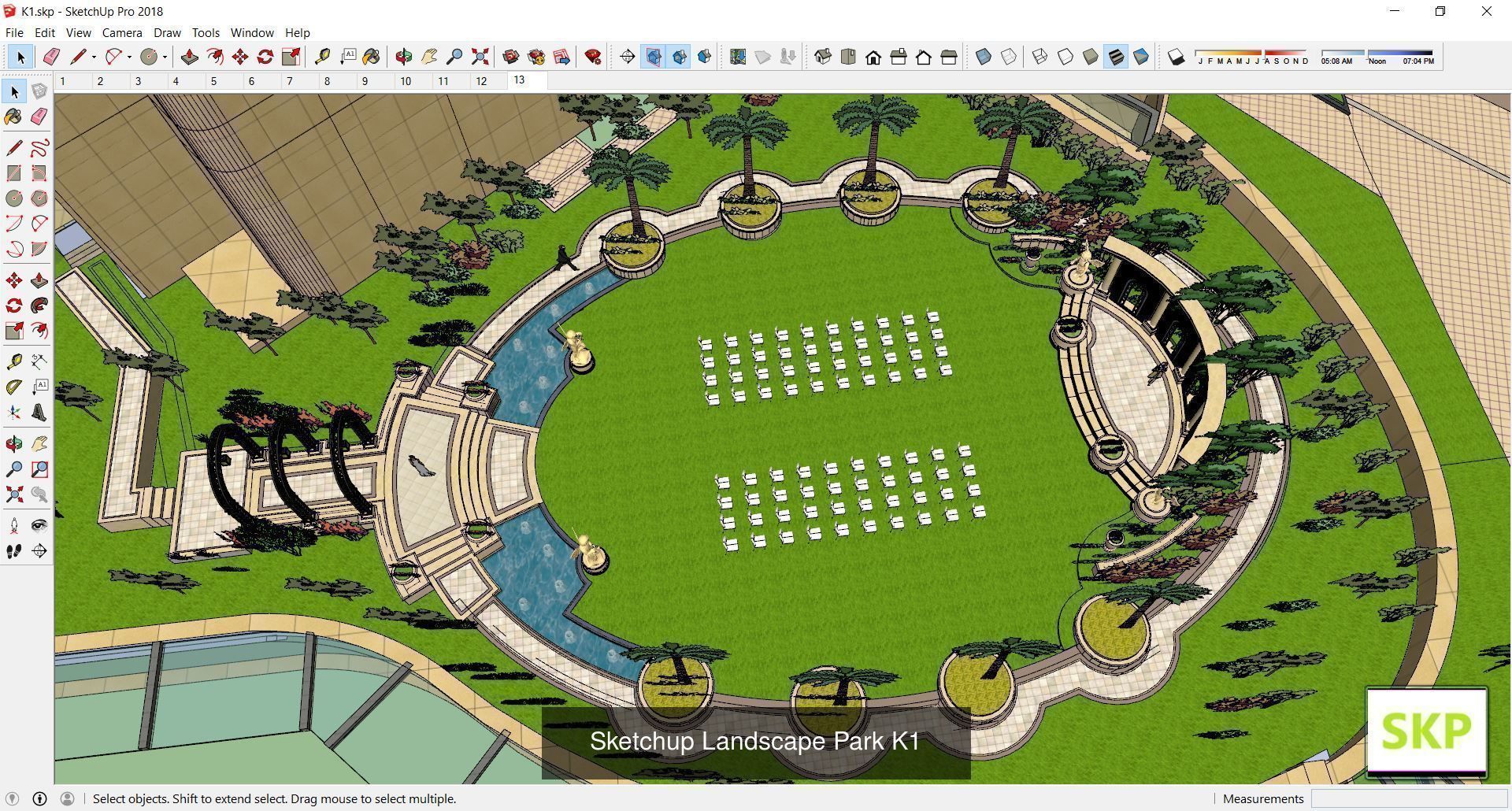
Task: Select Freehand tool in left toolbar
Action: click(39, 147)
